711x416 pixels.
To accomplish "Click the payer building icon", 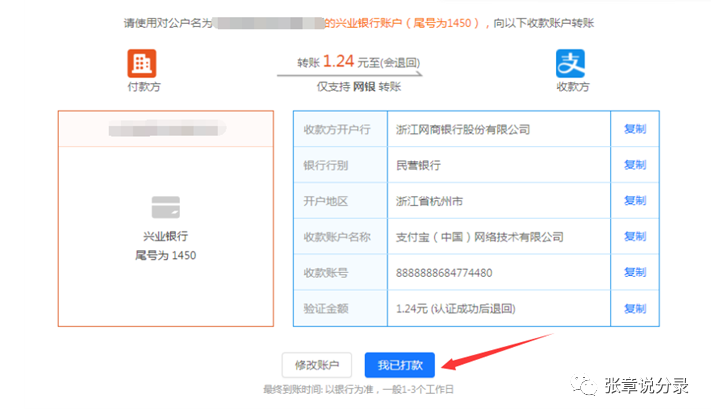I will tap(142, 64).
